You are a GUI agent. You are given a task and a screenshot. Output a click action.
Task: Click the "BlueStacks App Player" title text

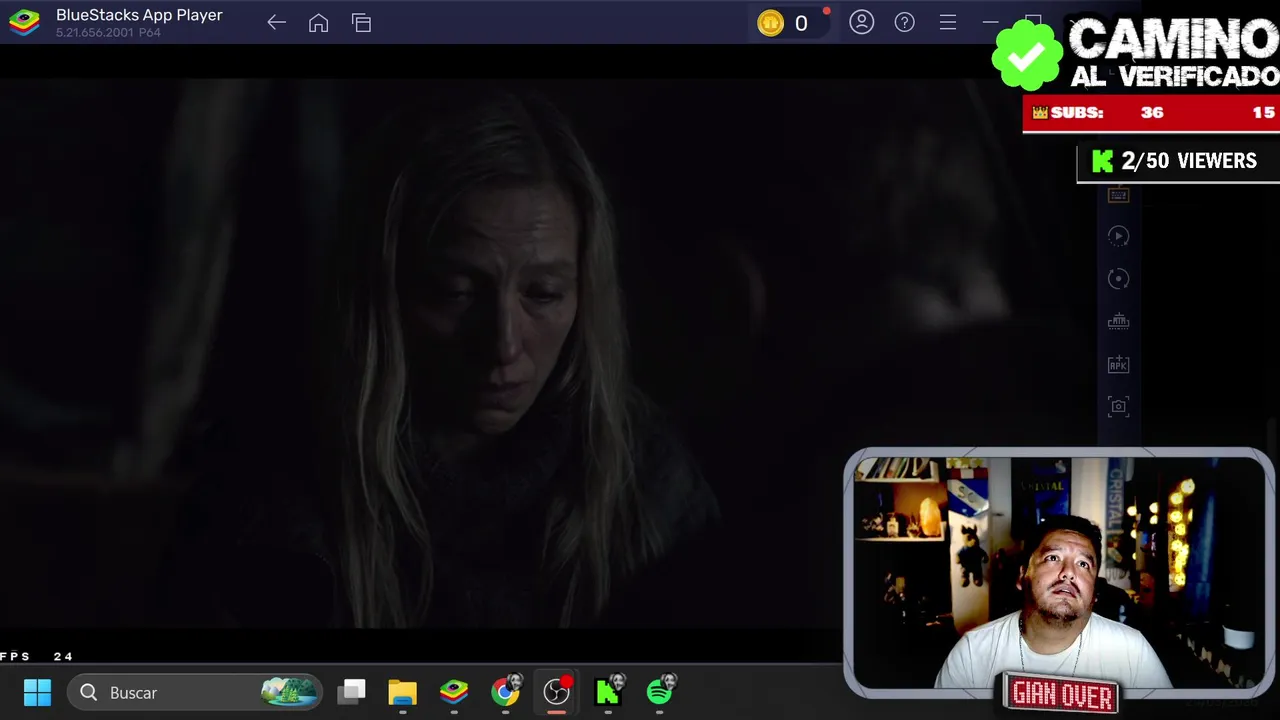pos(139,15)
